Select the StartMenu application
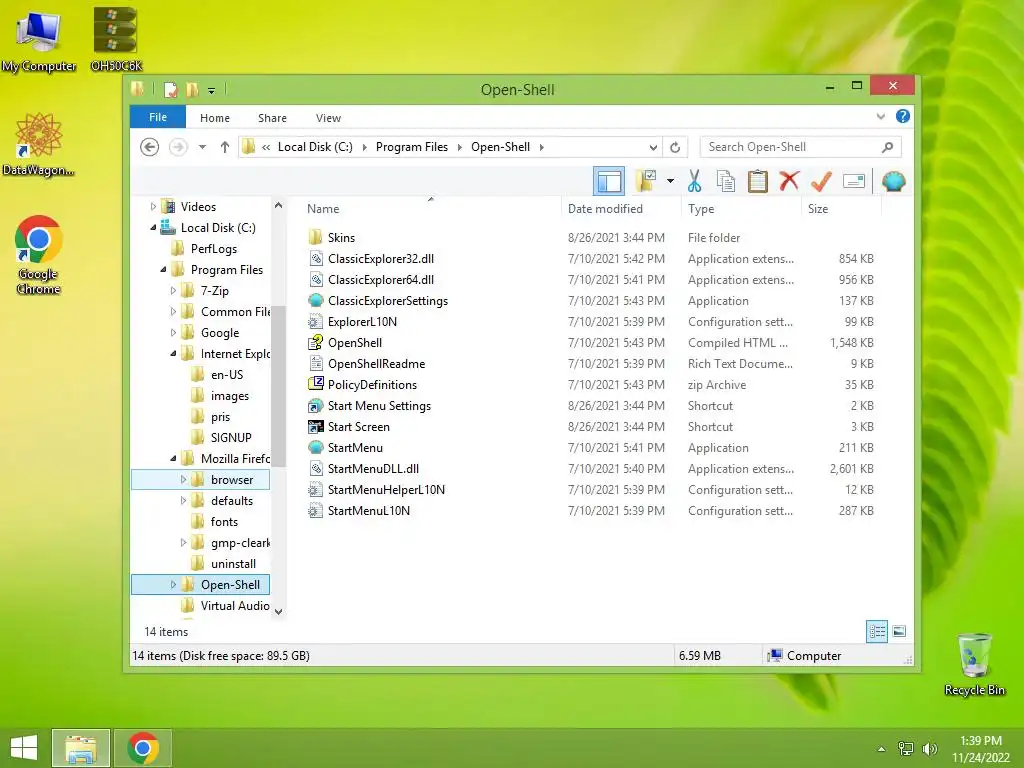Screen dimensions: 1024x768 click(355, 447)
